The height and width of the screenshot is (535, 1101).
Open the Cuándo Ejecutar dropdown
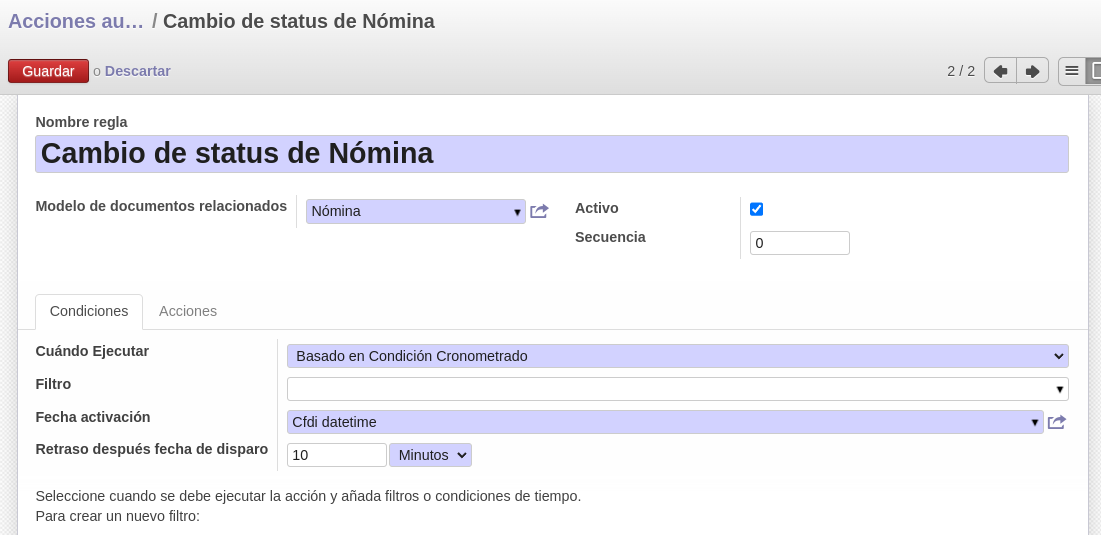(x=678, y=356)
